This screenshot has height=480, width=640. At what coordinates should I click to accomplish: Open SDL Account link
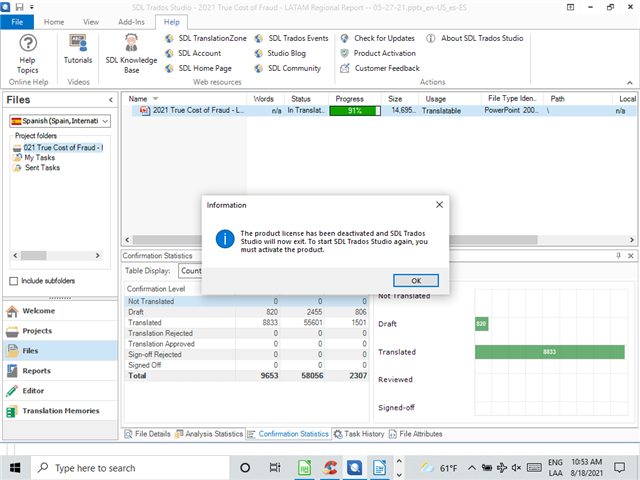pyautogui.click(x=193, y=53)
